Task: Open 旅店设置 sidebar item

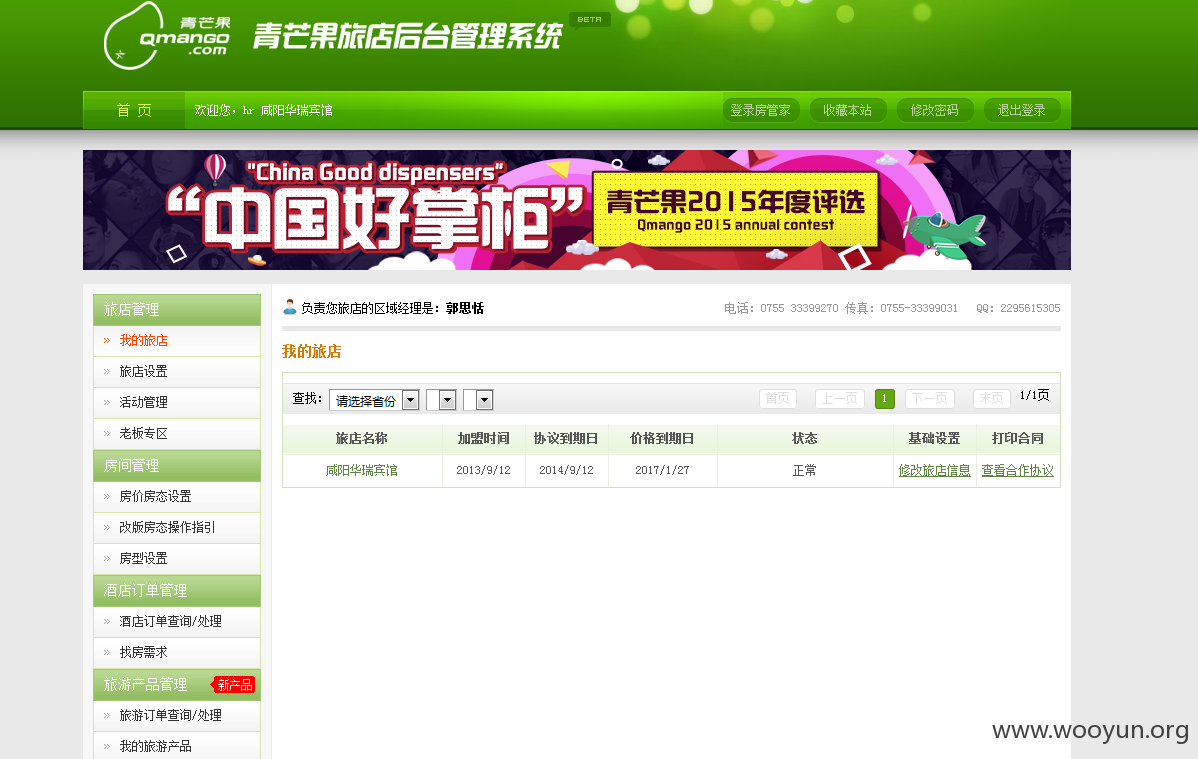Action: point(176,371)
